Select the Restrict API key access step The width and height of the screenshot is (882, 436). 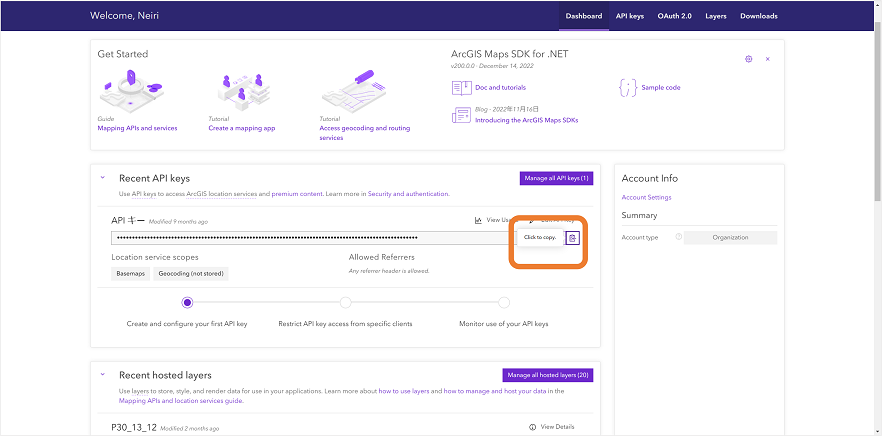pyautogui.click(x=345, y=303)
